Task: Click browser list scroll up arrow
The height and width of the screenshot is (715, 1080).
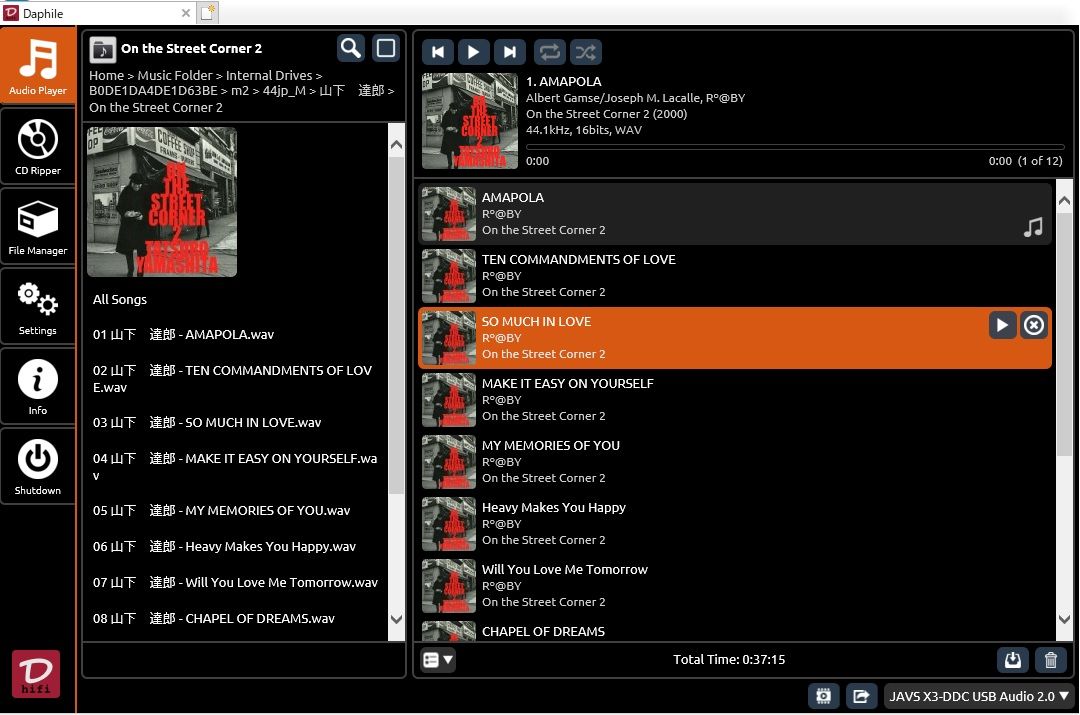Action: [x=396, y=145]
